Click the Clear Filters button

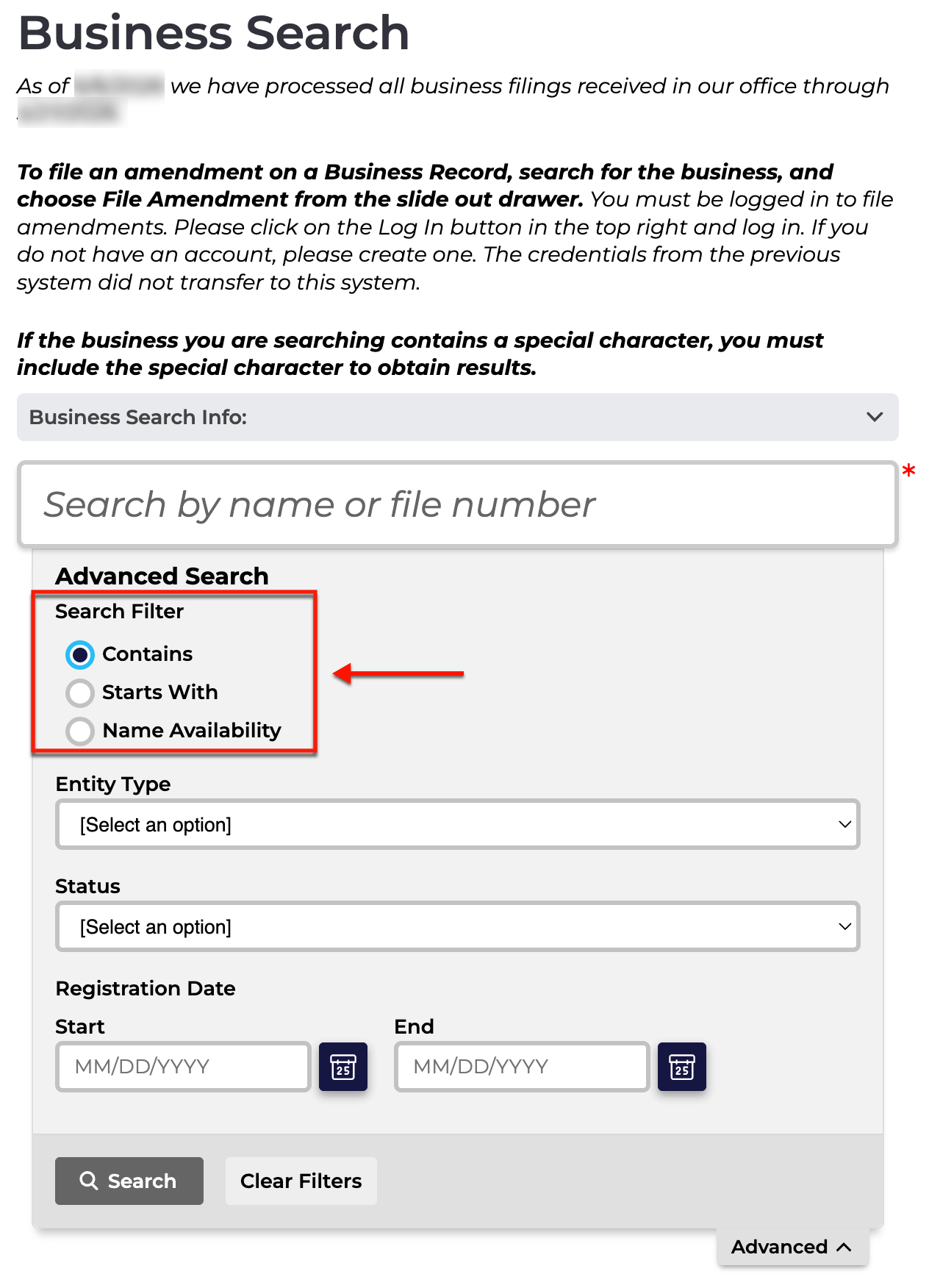pos(301,1181)
